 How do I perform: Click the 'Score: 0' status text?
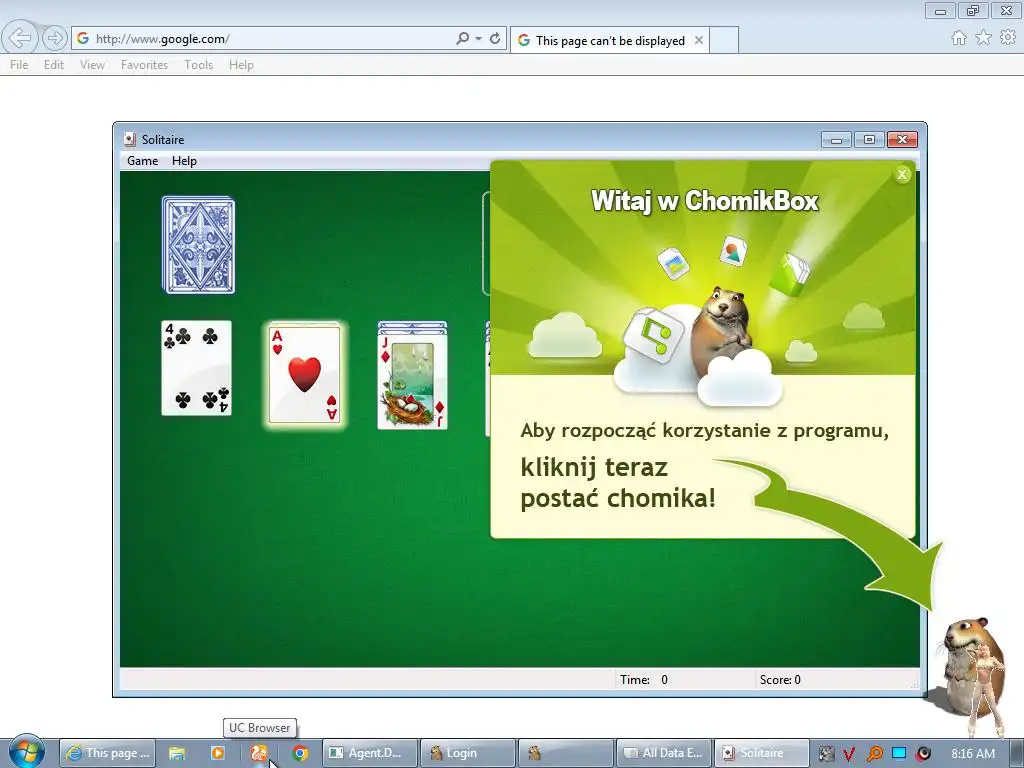(780, 680)
